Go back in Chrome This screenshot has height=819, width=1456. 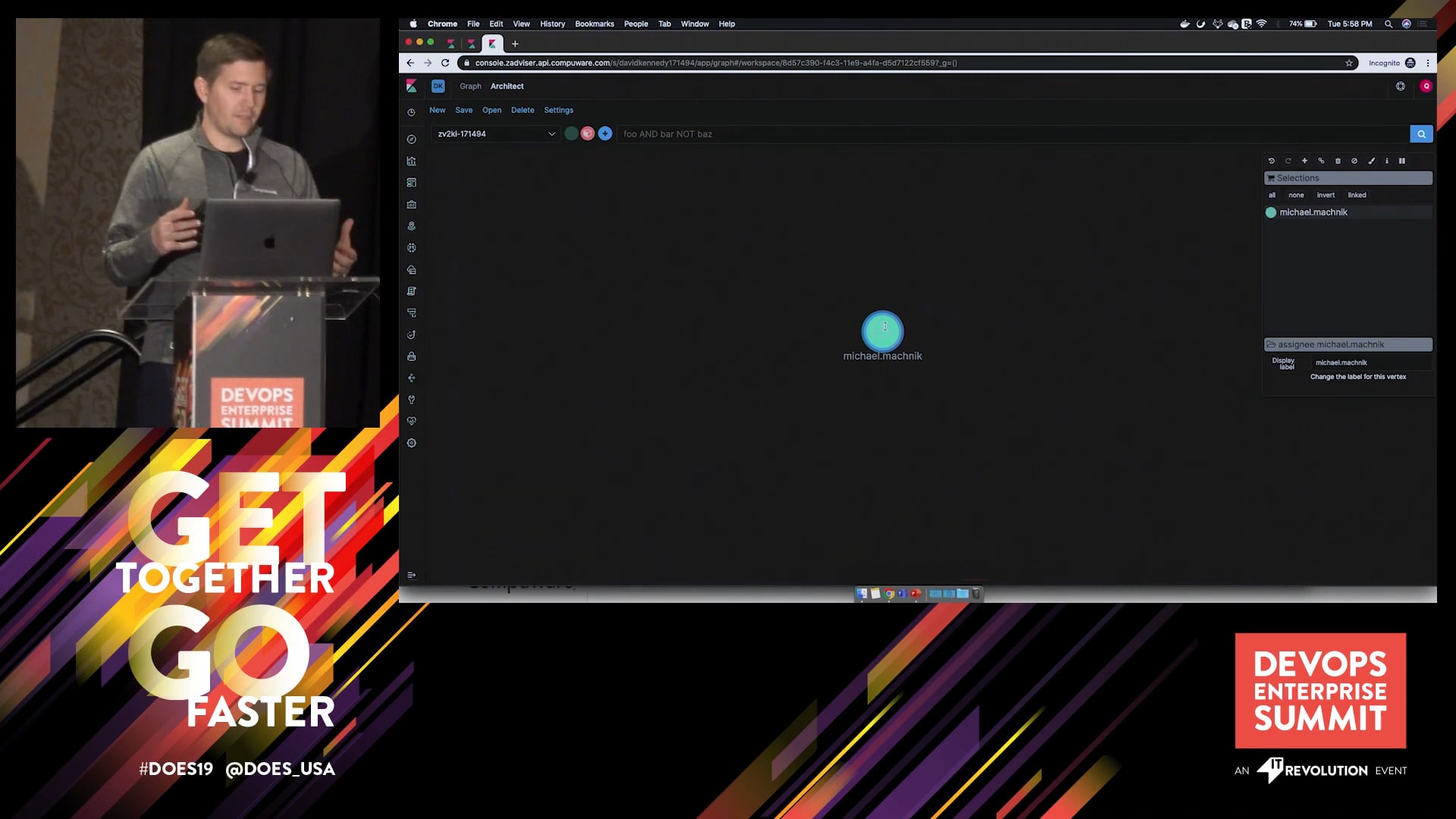(x=410, y=63)
